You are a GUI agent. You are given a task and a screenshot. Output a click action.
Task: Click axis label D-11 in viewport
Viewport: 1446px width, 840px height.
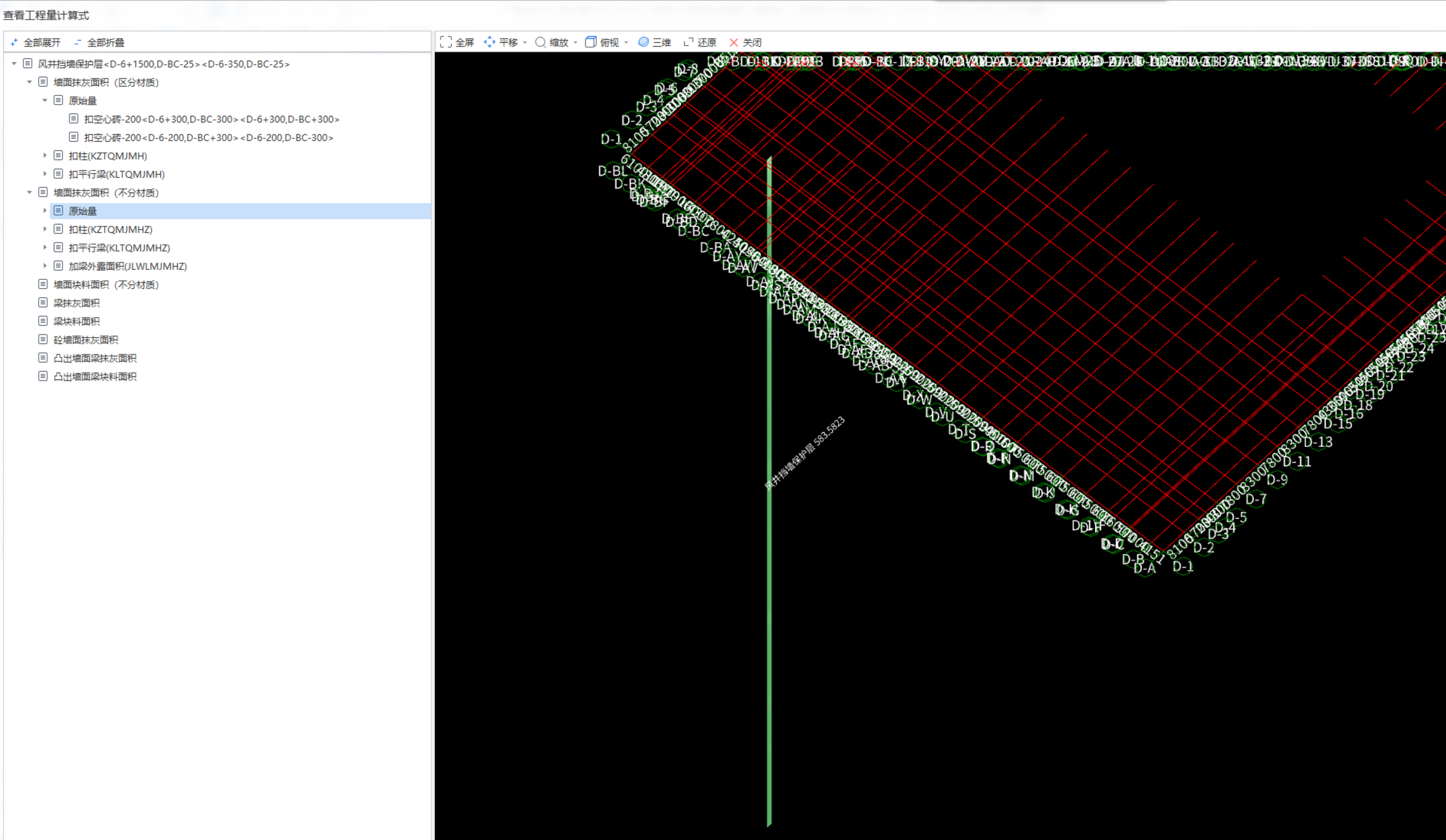coord(1296,461)
